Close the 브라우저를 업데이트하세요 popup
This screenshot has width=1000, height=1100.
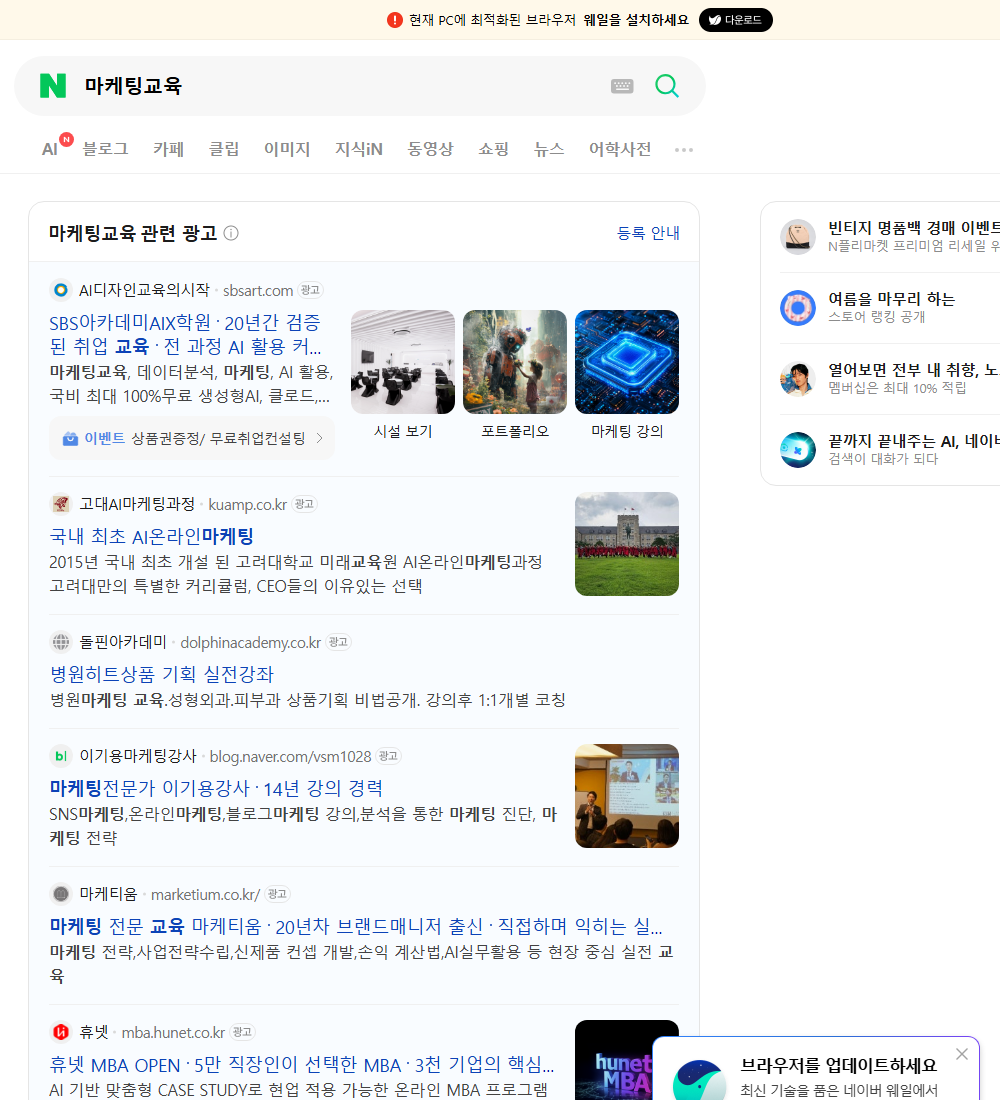coord(962,1054)
